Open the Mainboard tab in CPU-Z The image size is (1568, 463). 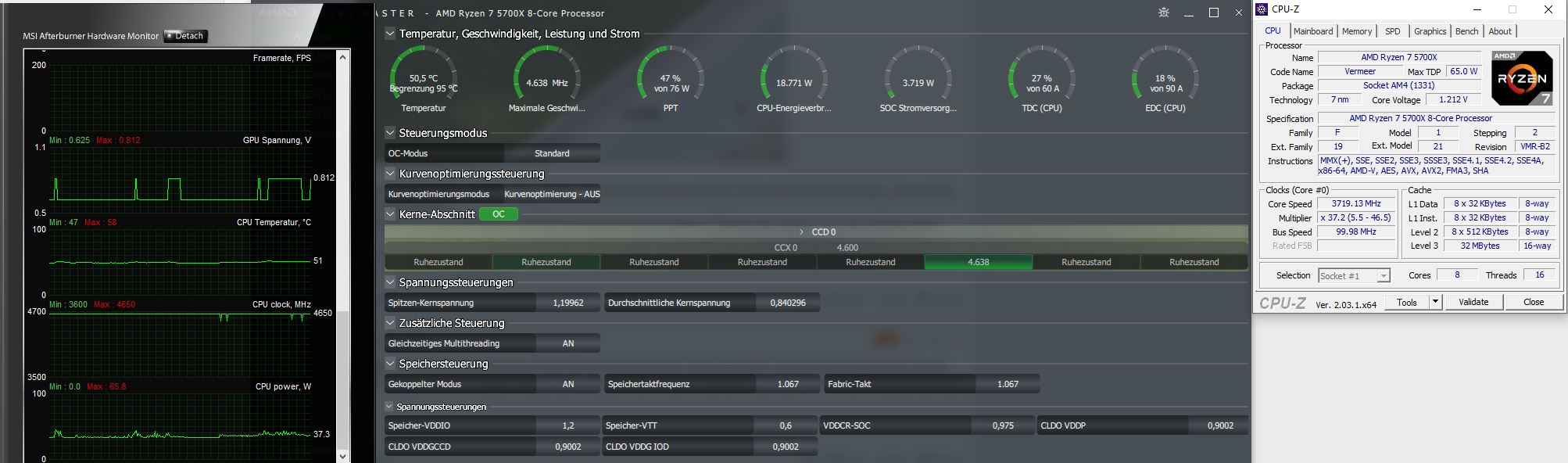(1313, 31)
